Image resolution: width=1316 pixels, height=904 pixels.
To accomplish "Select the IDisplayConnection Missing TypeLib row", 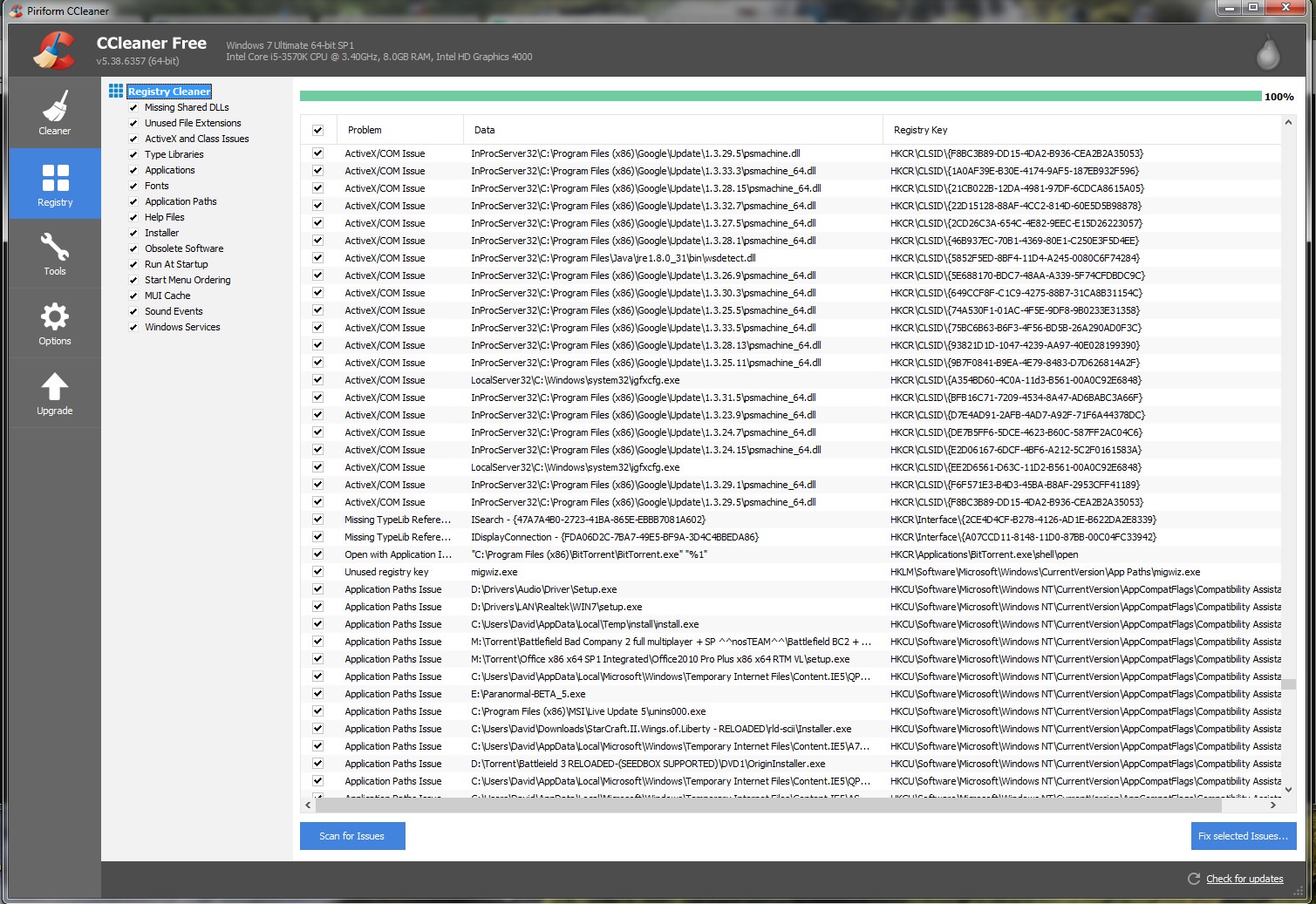I will click(792, 537).
